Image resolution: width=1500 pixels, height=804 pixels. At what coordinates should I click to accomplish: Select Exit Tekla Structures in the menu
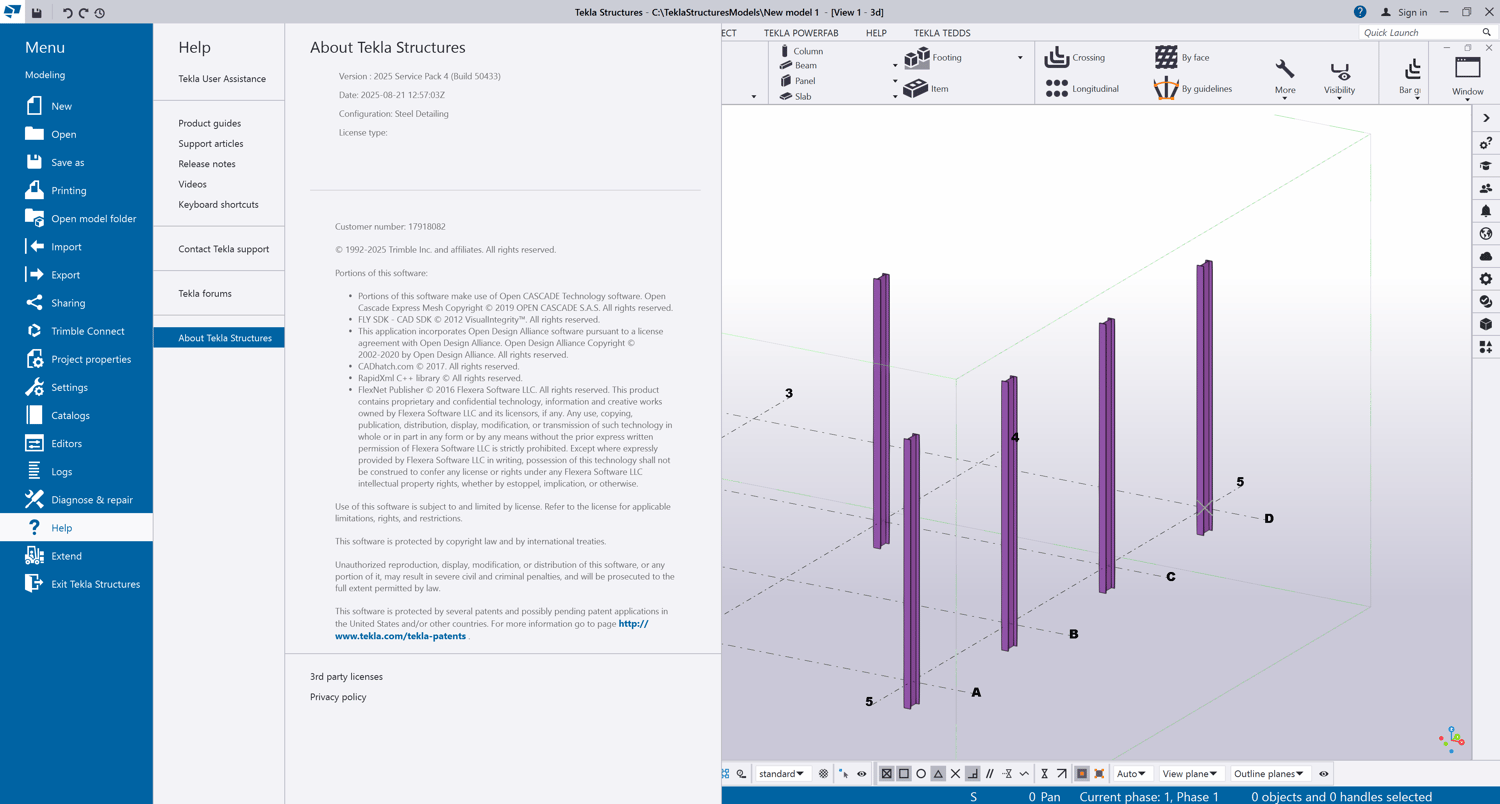point(76,584)
